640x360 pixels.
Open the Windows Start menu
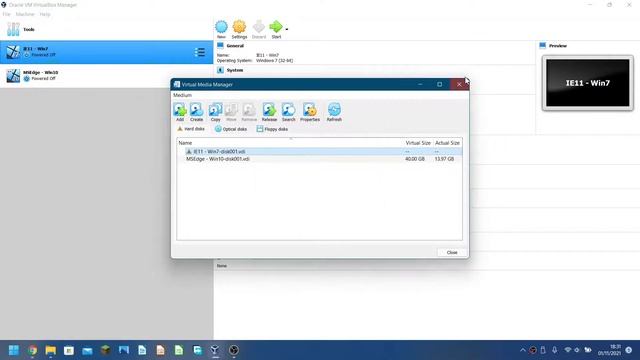[x=14, y=350]
